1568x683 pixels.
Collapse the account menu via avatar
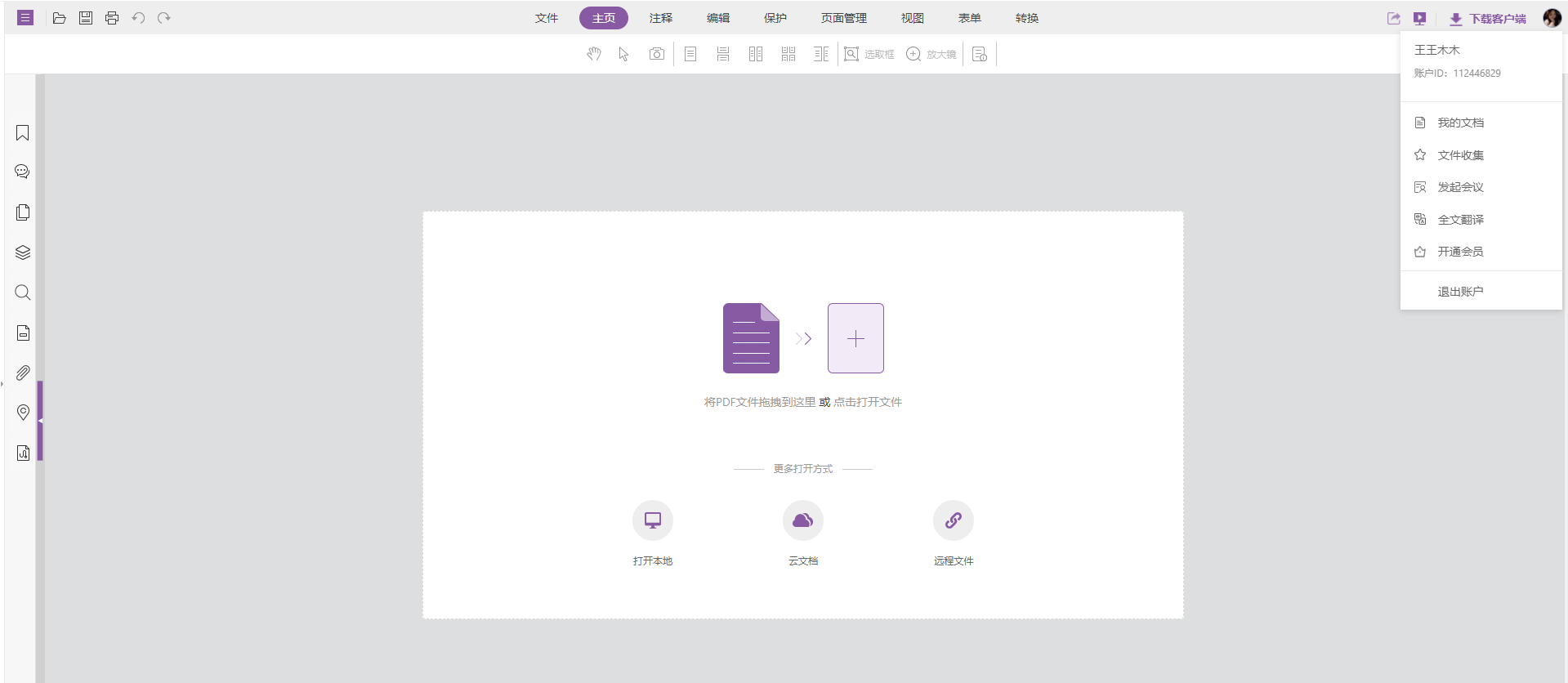pos(1552,18)
